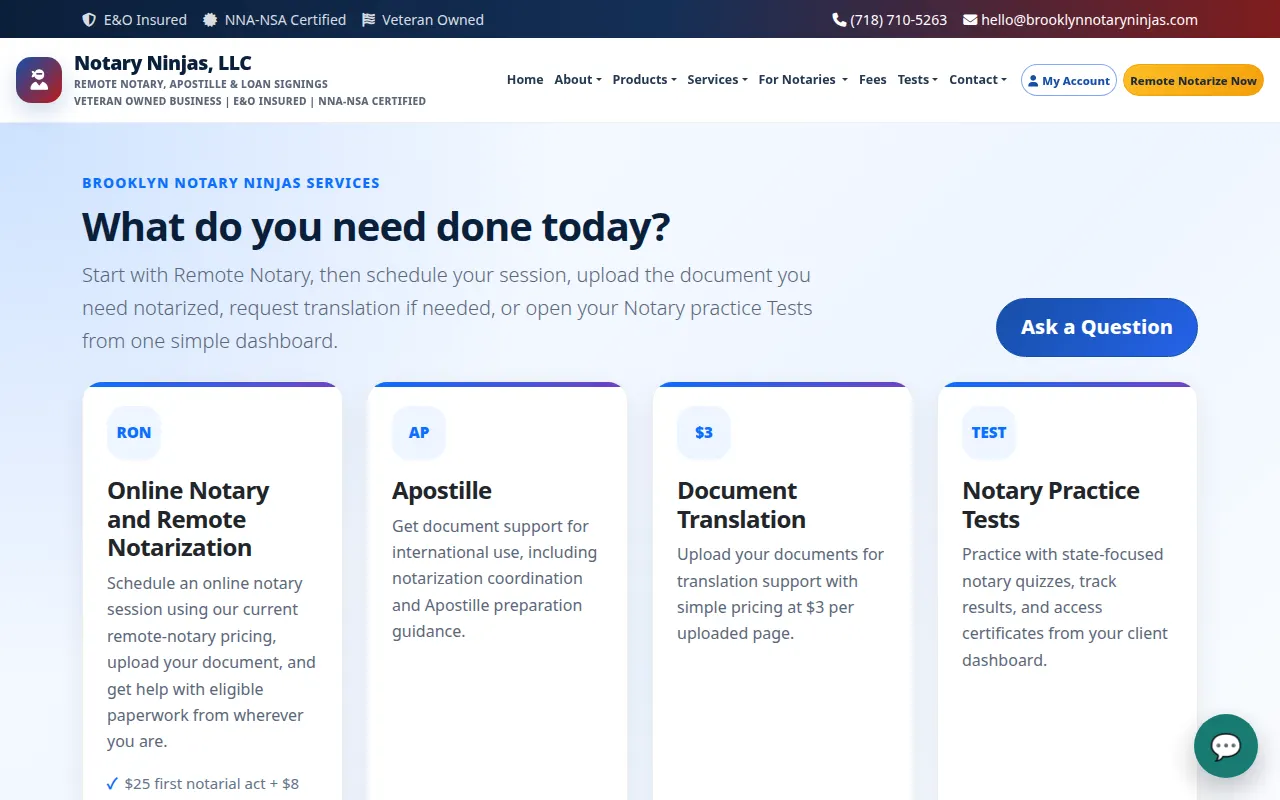Click the TEST badge on the Notary Practice card
Image resolution: width=1280 pixels, height=800 pixels.
[989, 433]
